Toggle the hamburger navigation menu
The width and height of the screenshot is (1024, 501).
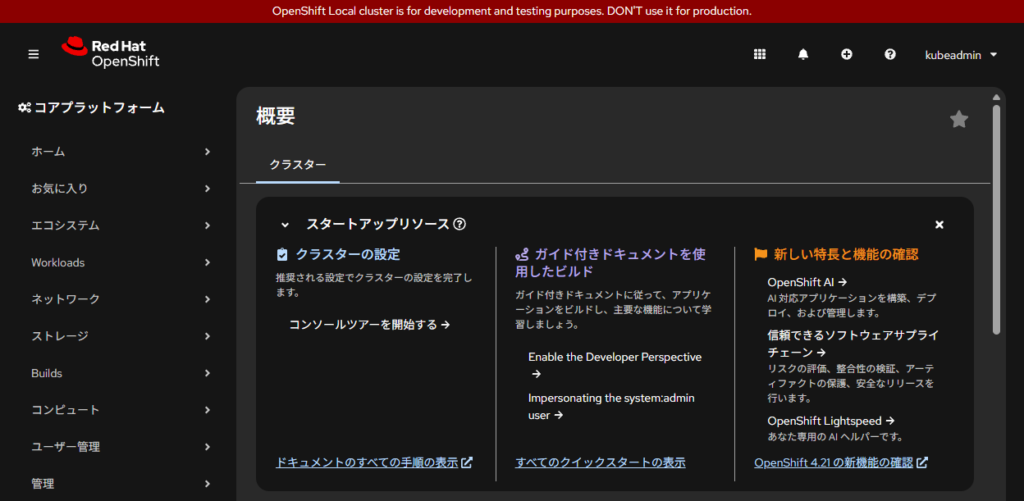tap(33, 54)
